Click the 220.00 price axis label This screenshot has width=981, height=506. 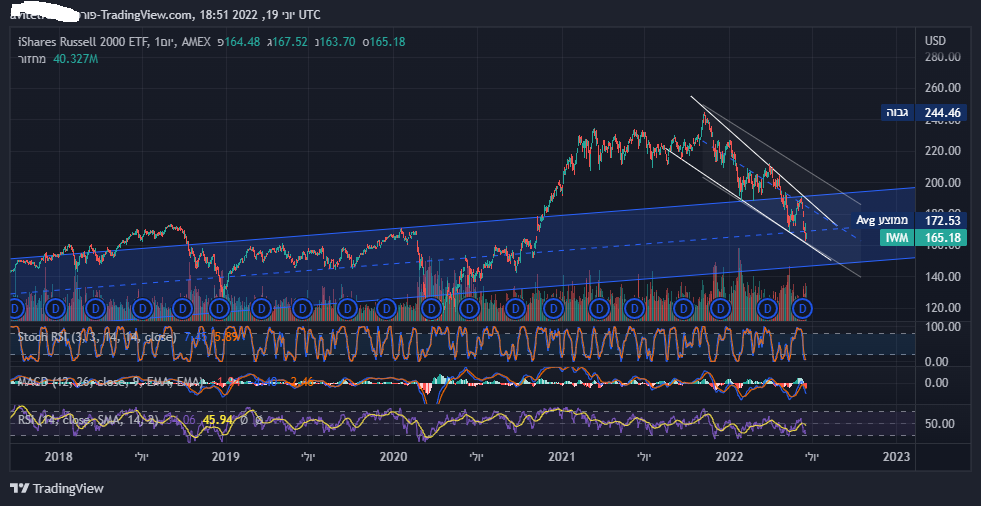943,151
